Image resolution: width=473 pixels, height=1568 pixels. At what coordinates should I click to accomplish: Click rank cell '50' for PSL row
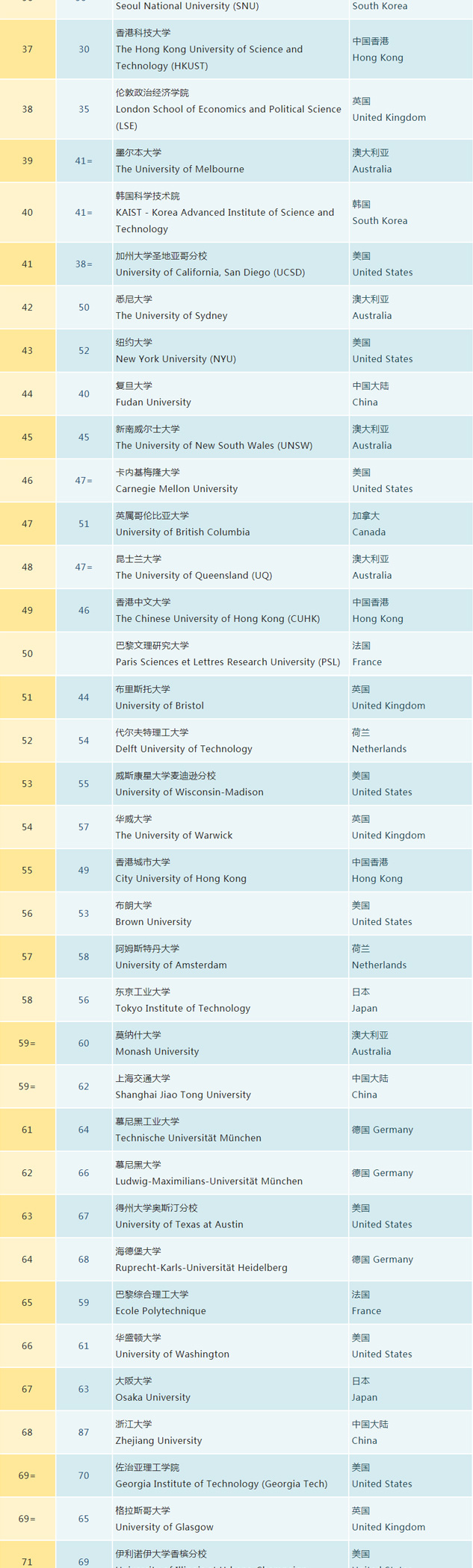tap(28, 654)
